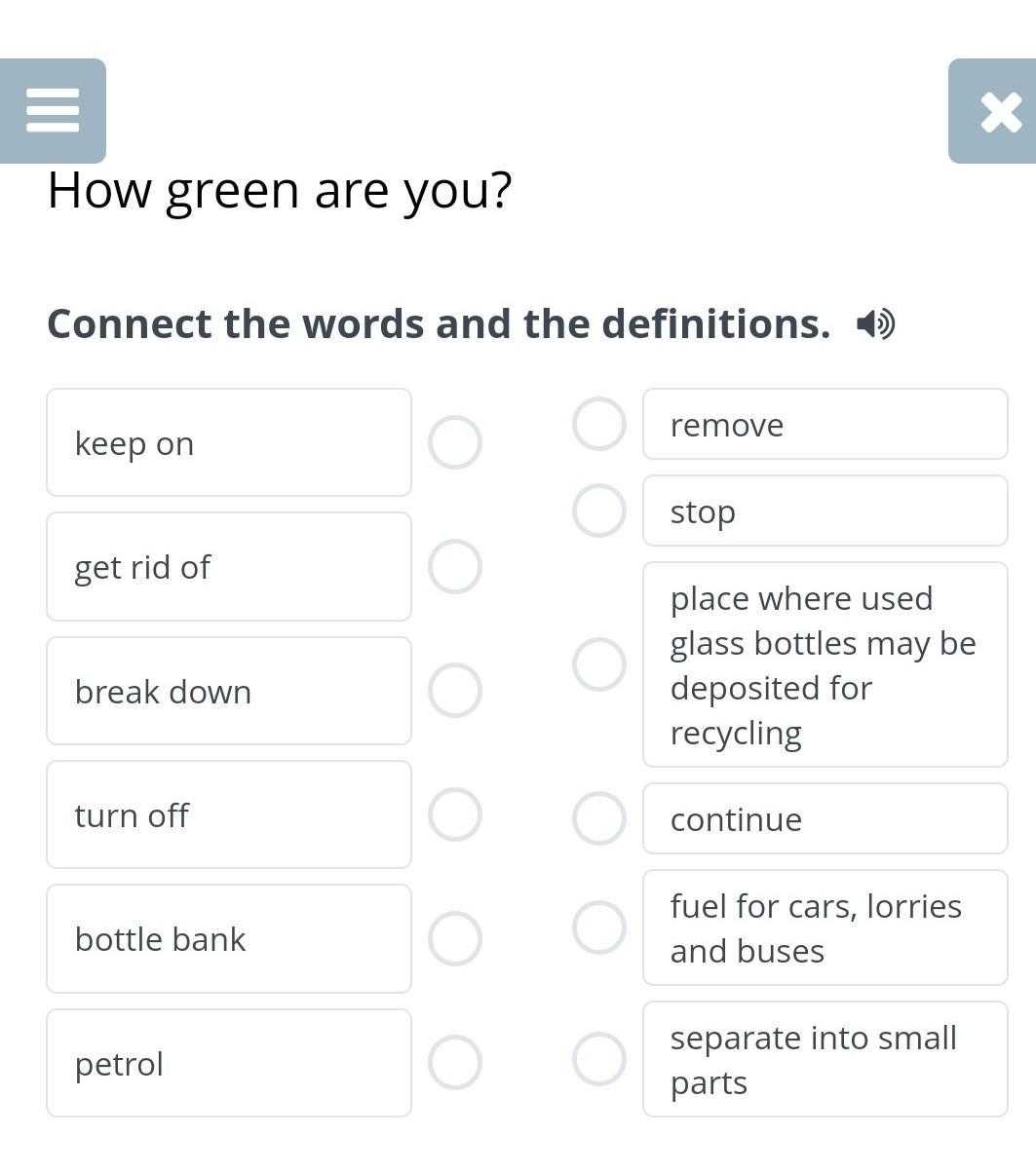Open the hamburger menu
The width and height of the screenshot is (1036, 1173).
point(53,110)
